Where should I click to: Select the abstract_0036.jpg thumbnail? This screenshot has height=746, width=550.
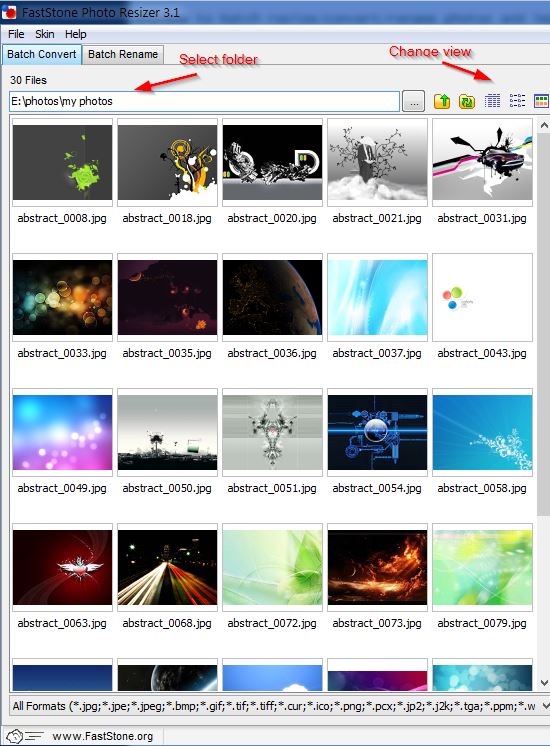pyautogui.click(x=273, y=297)
